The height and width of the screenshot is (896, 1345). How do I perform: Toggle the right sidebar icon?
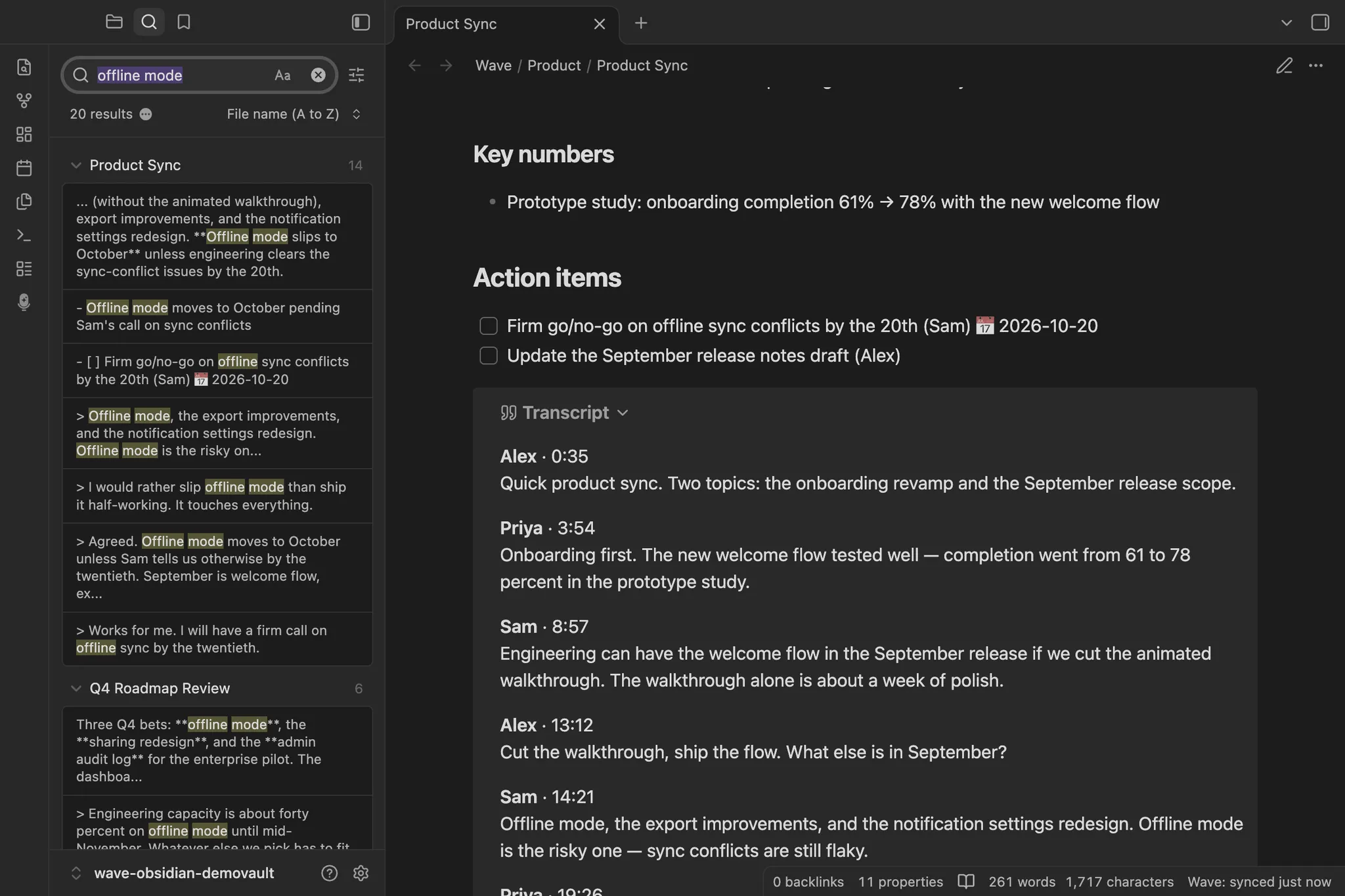coord(1320,22)
